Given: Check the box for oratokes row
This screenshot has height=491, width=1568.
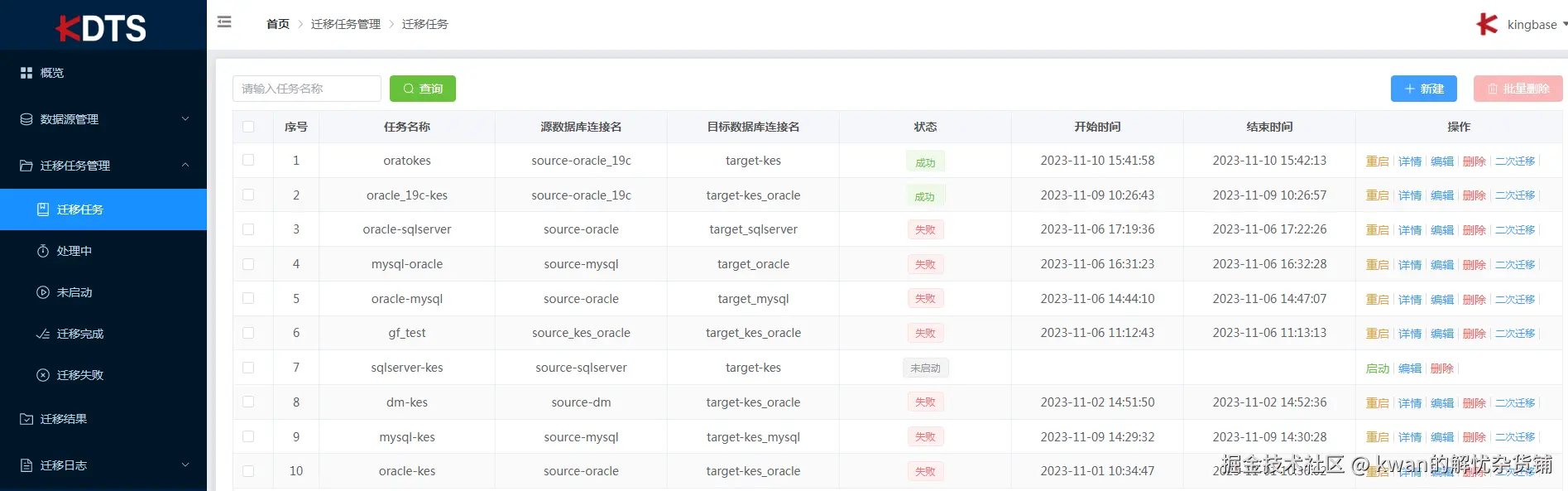Looking at the screenshot, I should [248, 160].
